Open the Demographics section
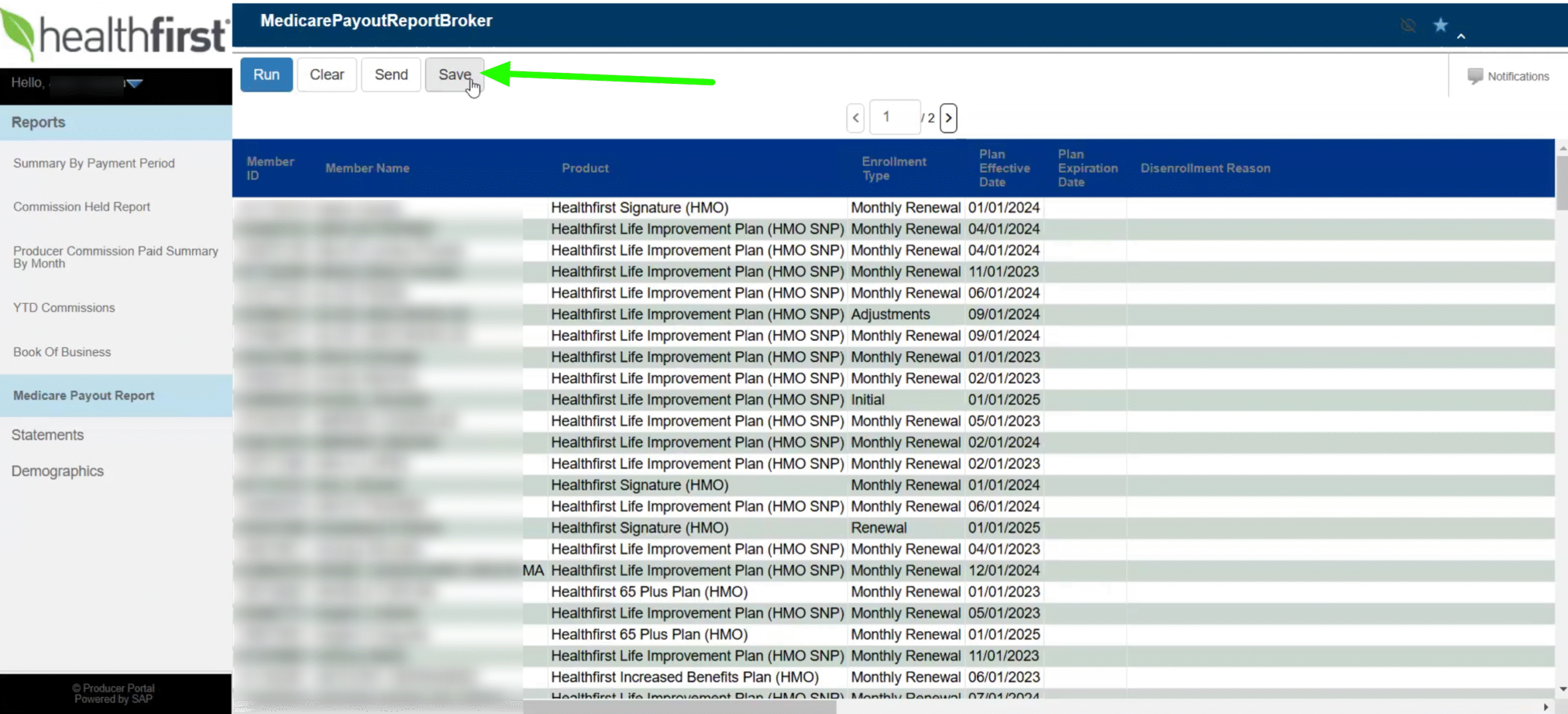Screen dimensions: 1568x714 (x=58, y=471)
